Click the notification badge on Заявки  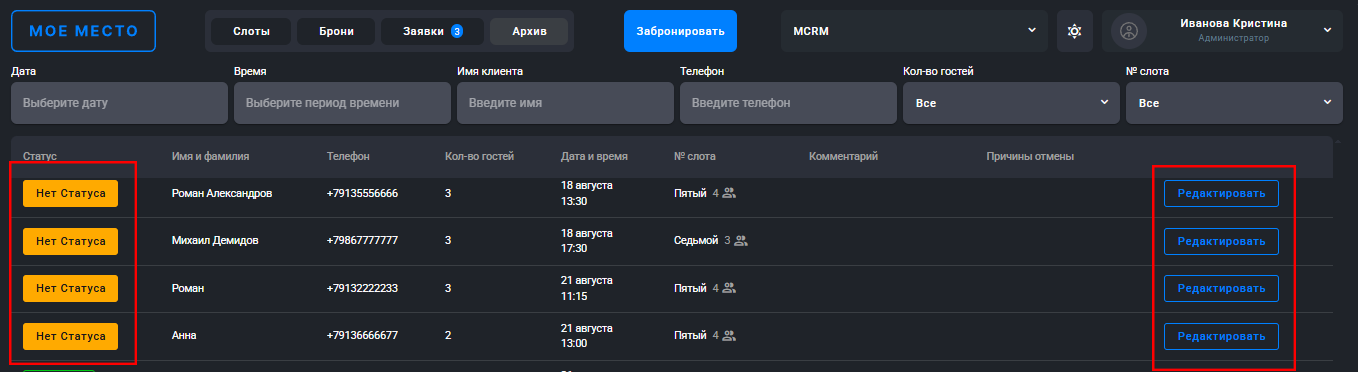pos(456,31)
